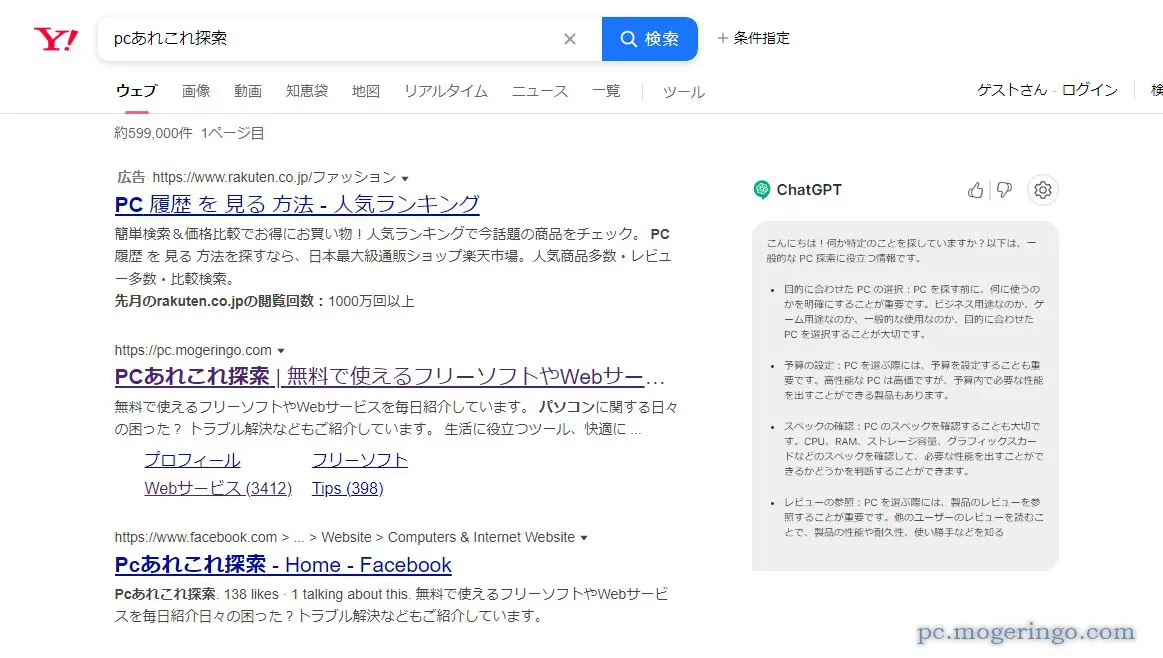Switch to the 動画 tab
This screenshot has height=658, width=1163.
point(248,91)
